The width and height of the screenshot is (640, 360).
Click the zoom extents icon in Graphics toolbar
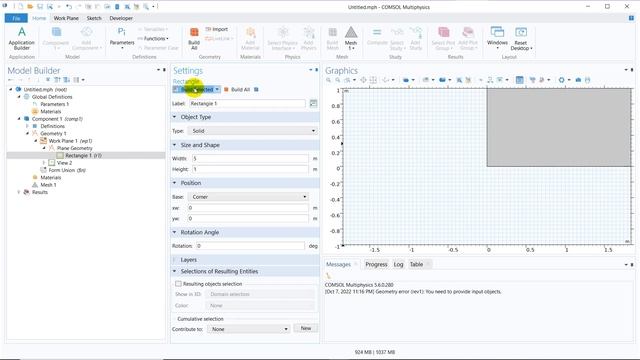(x=363, y=80)
